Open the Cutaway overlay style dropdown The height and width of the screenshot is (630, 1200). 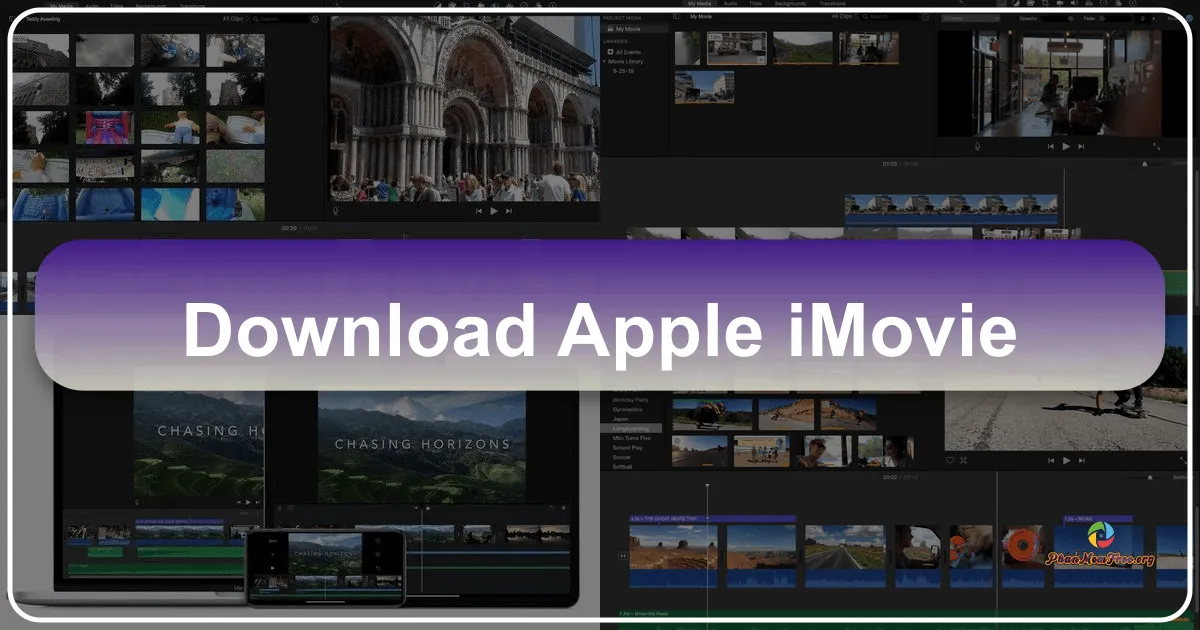tap(970, 16)
